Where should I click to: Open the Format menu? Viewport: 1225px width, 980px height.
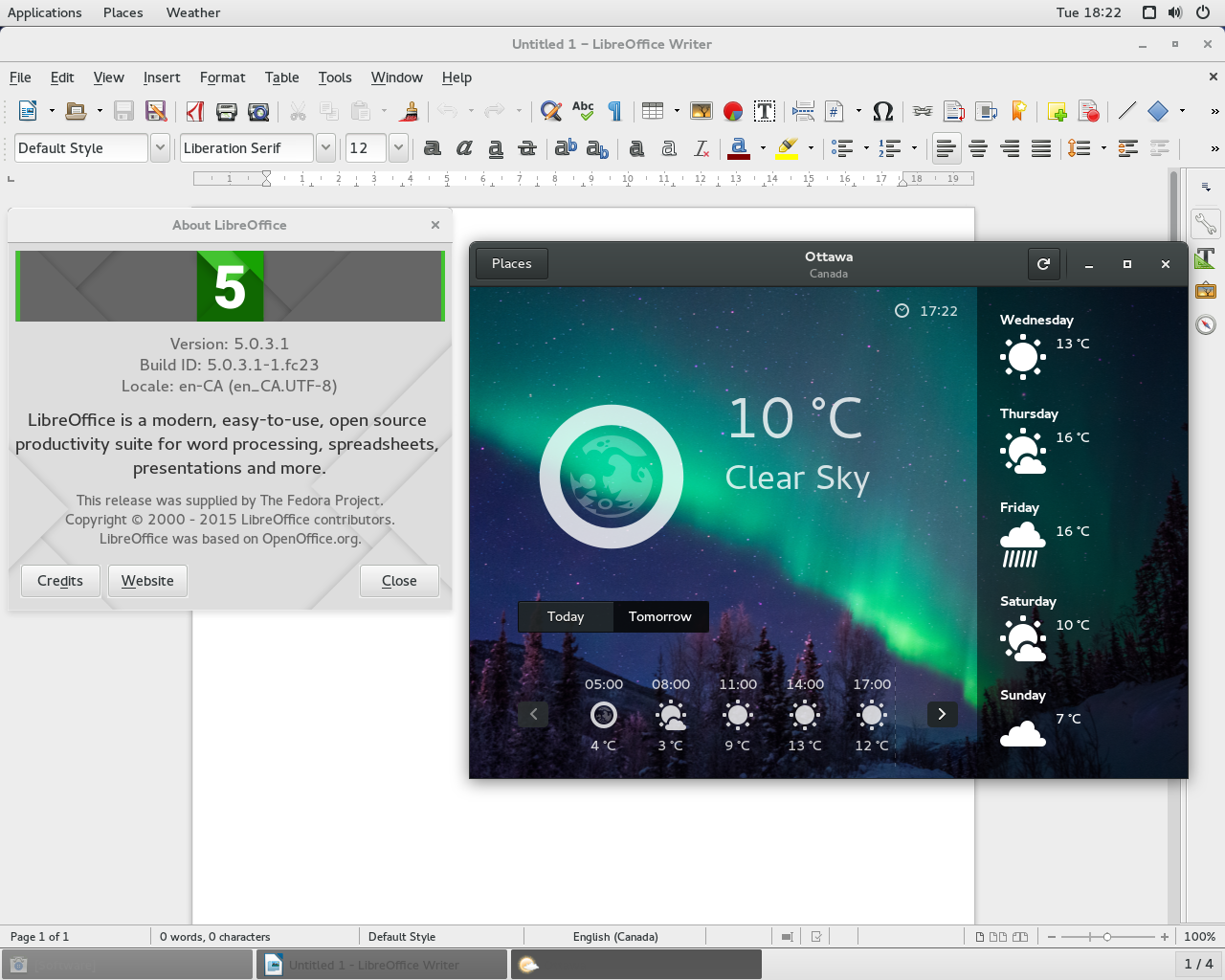tap(222, 78)
